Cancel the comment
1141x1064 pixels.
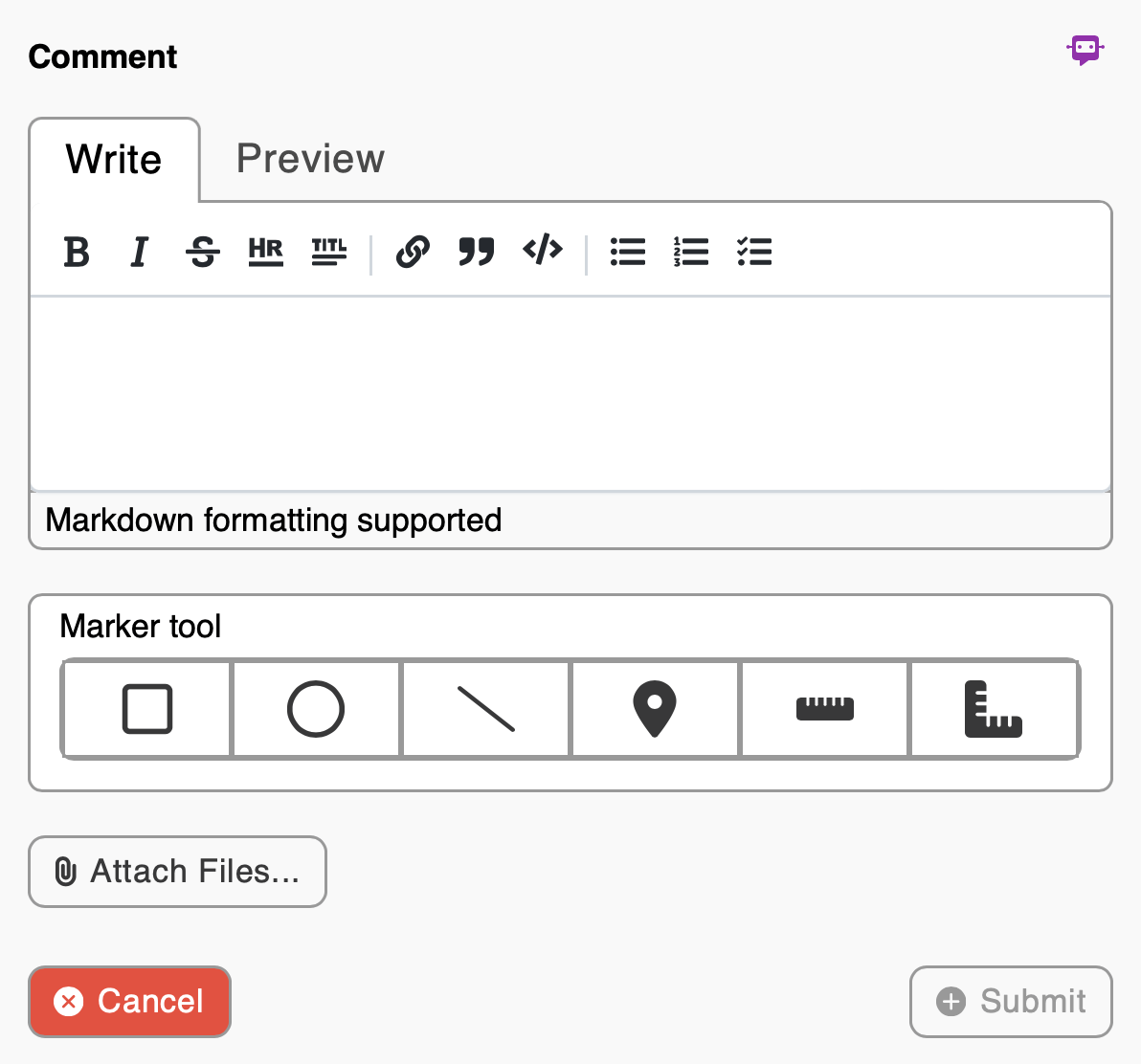(x=130, y=1001)
